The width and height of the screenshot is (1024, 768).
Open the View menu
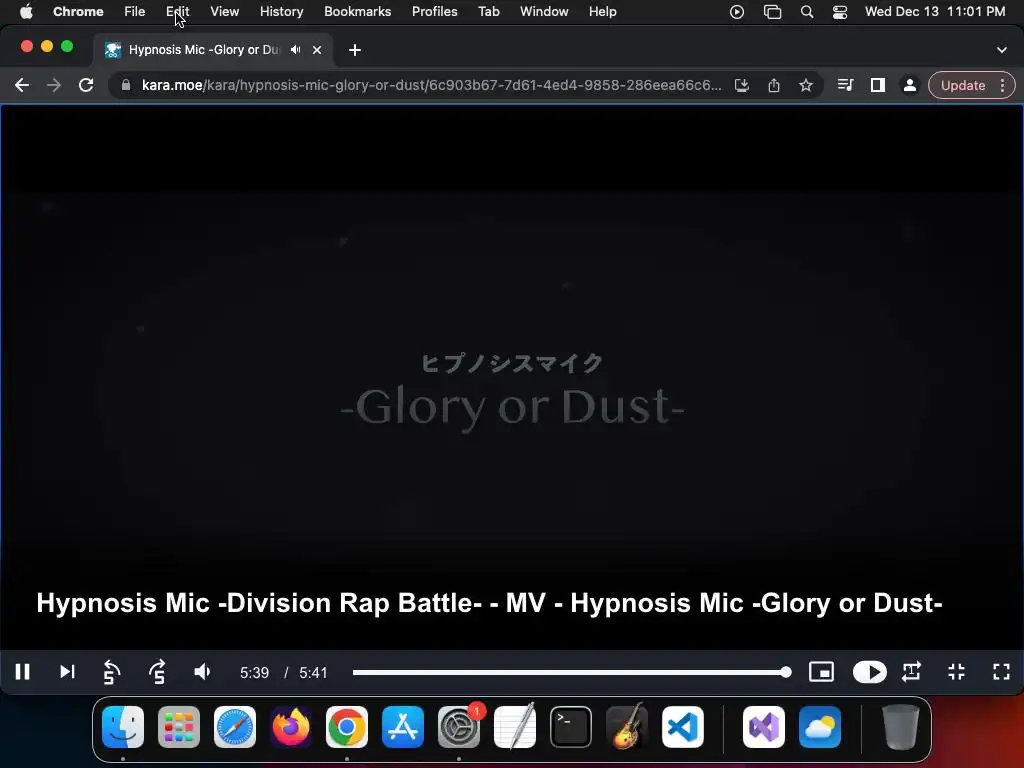pyautogui.click(x=225, y=12)
